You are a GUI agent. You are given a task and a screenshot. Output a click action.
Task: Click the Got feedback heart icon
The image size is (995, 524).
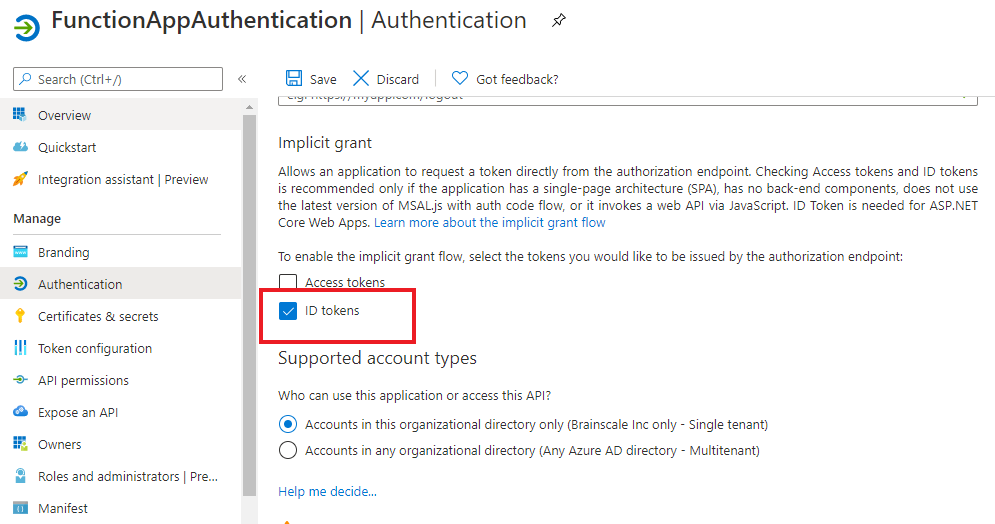pyautogui.click(x=459, y=79)
